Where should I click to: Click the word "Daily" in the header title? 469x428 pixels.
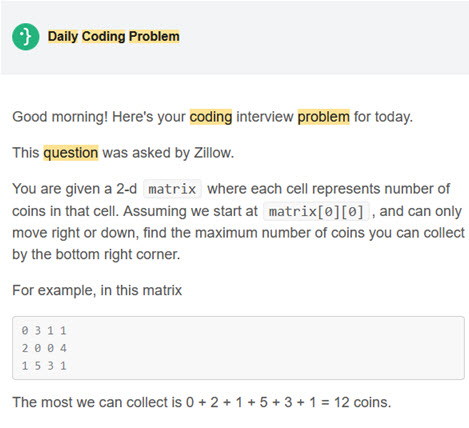click(x=63, y=36)
